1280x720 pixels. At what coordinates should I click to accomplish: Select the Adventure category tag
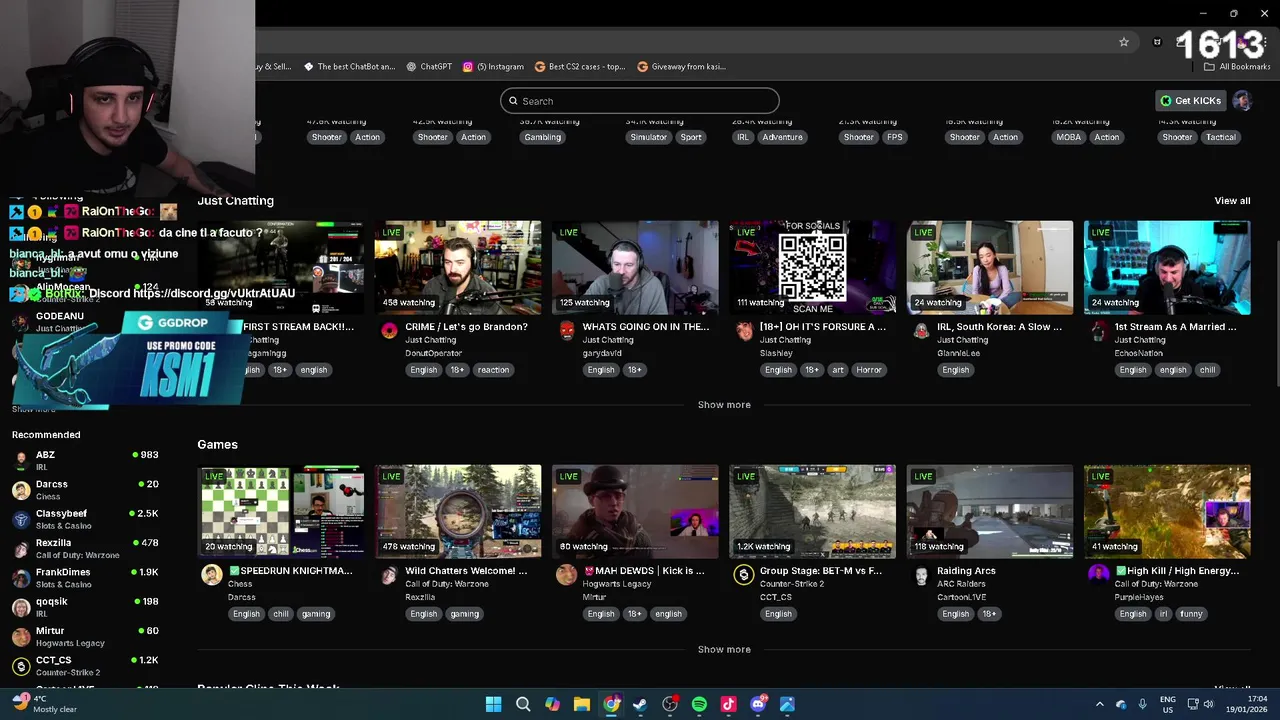coord(782,137)
